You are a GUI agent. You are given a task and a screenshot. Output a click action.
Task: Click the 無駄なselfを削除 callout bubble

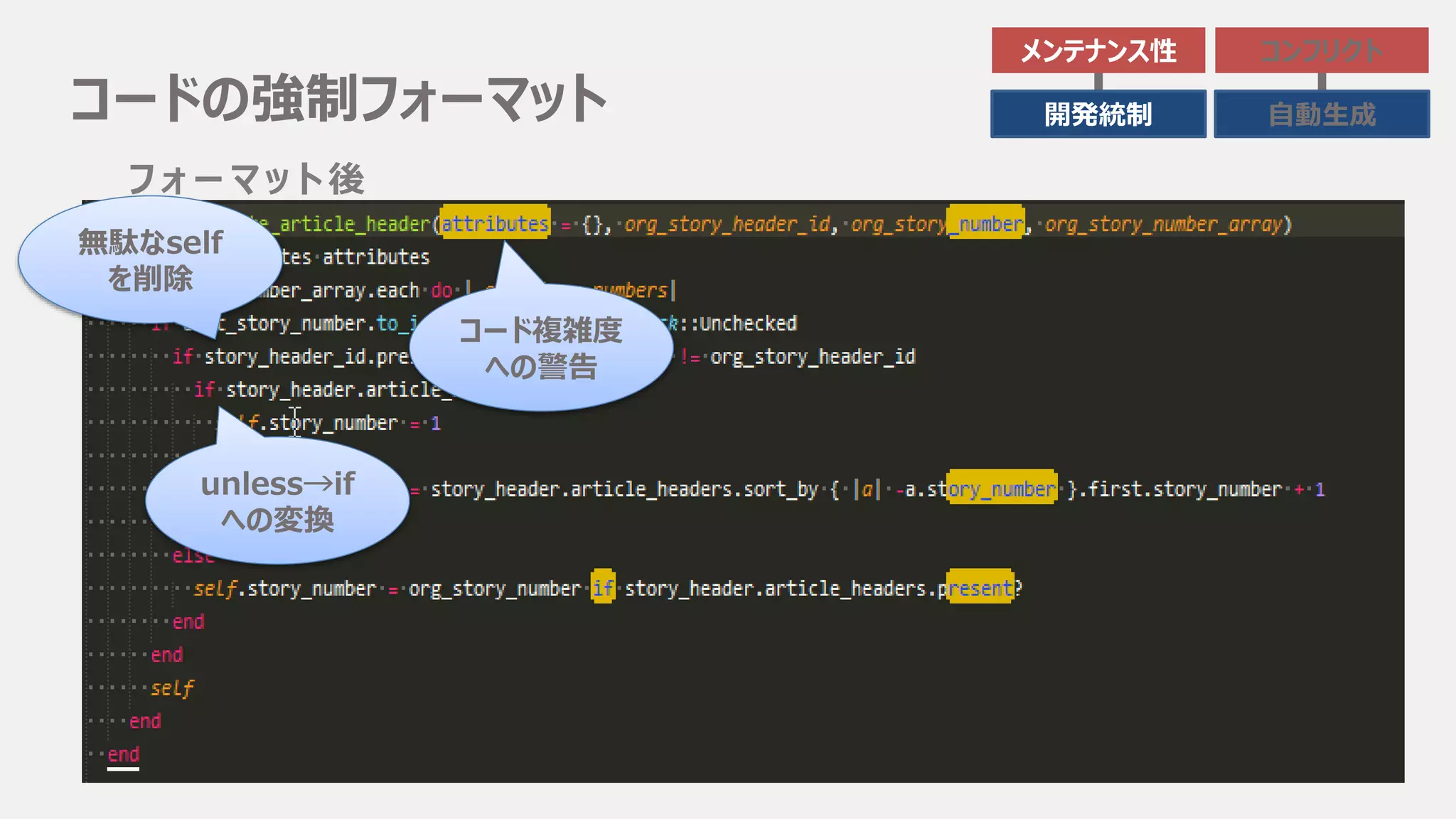tap(150, 259)
